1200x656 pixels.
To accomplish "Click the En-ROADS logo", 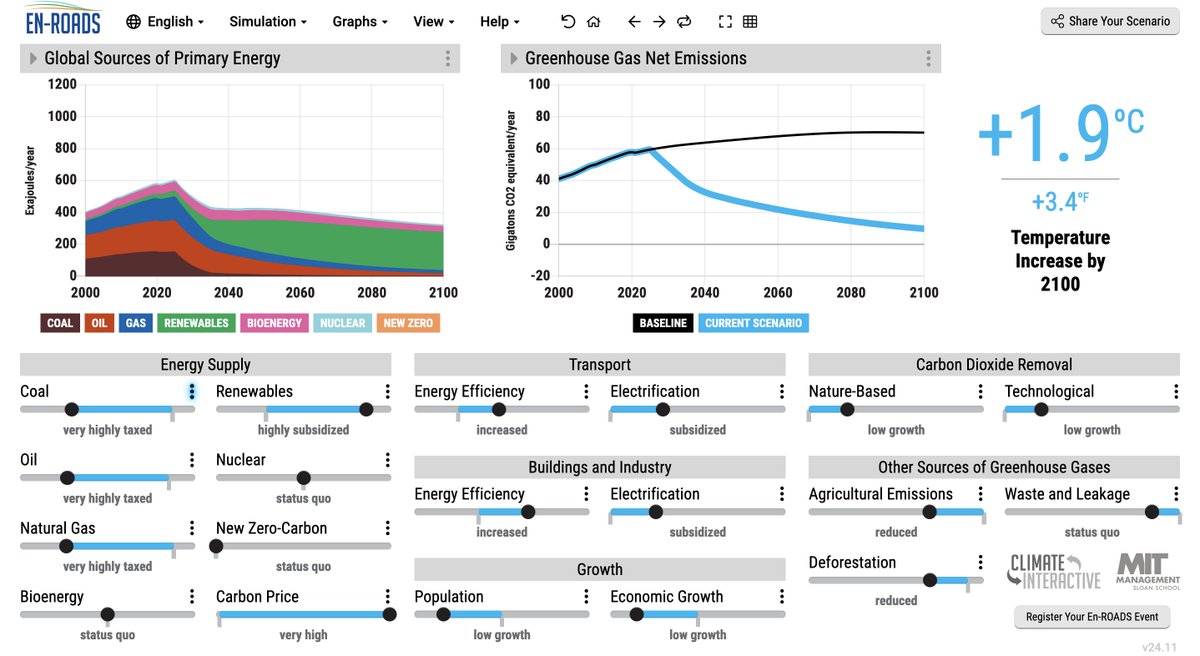I will tap(62, 20).
